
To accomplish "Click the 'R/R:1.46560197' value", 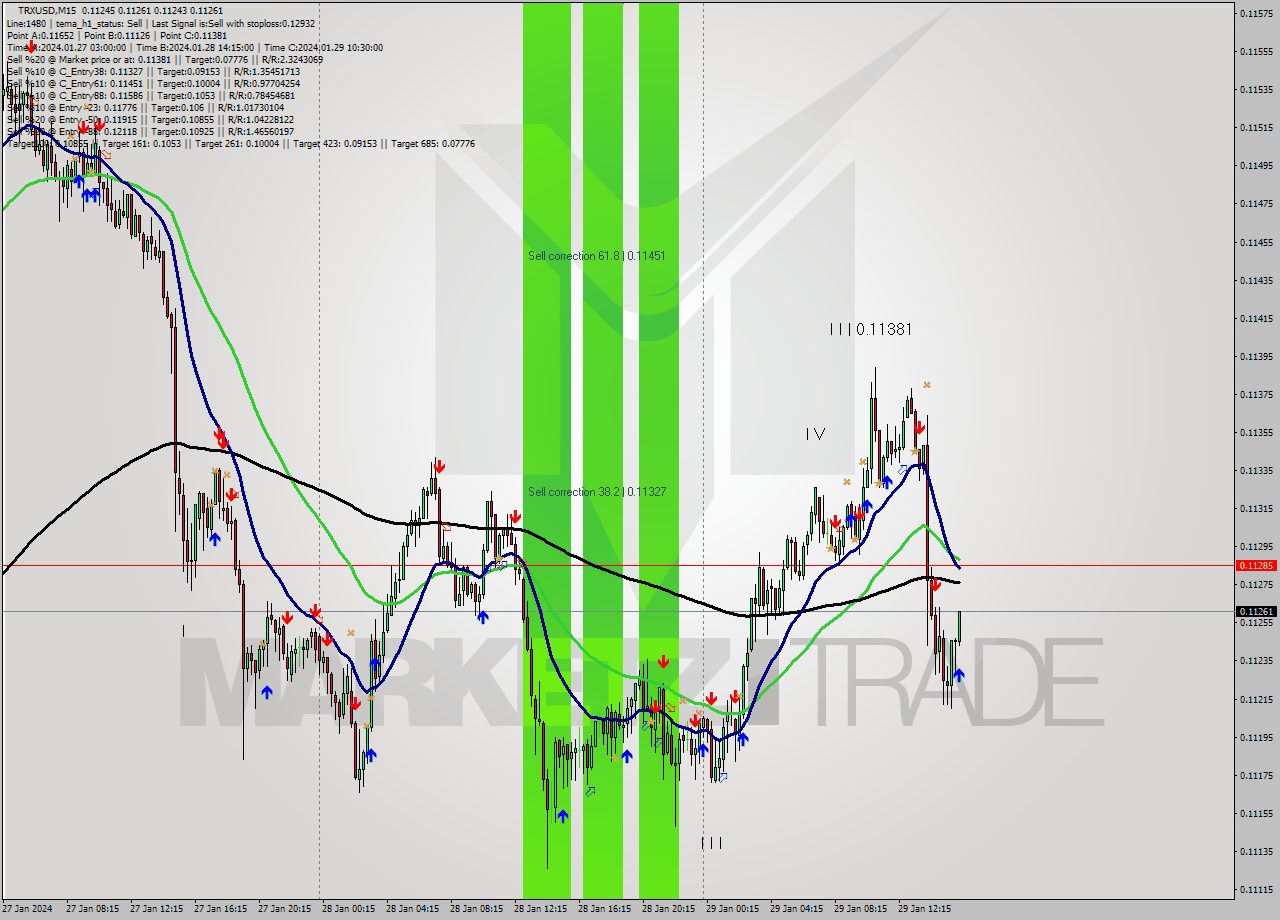I will click(260, 131).
